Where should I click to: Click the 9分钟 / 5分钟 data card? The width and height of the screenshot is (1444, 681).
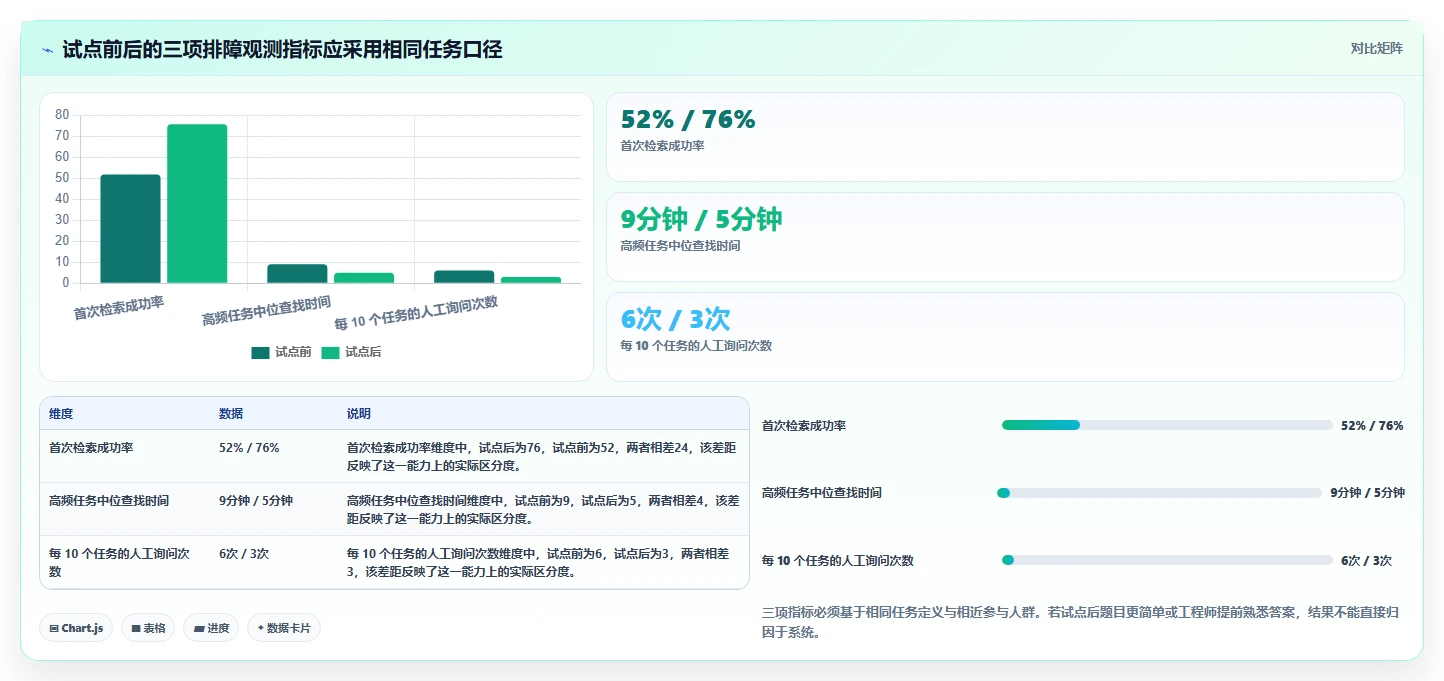[x=1005, y=237]
